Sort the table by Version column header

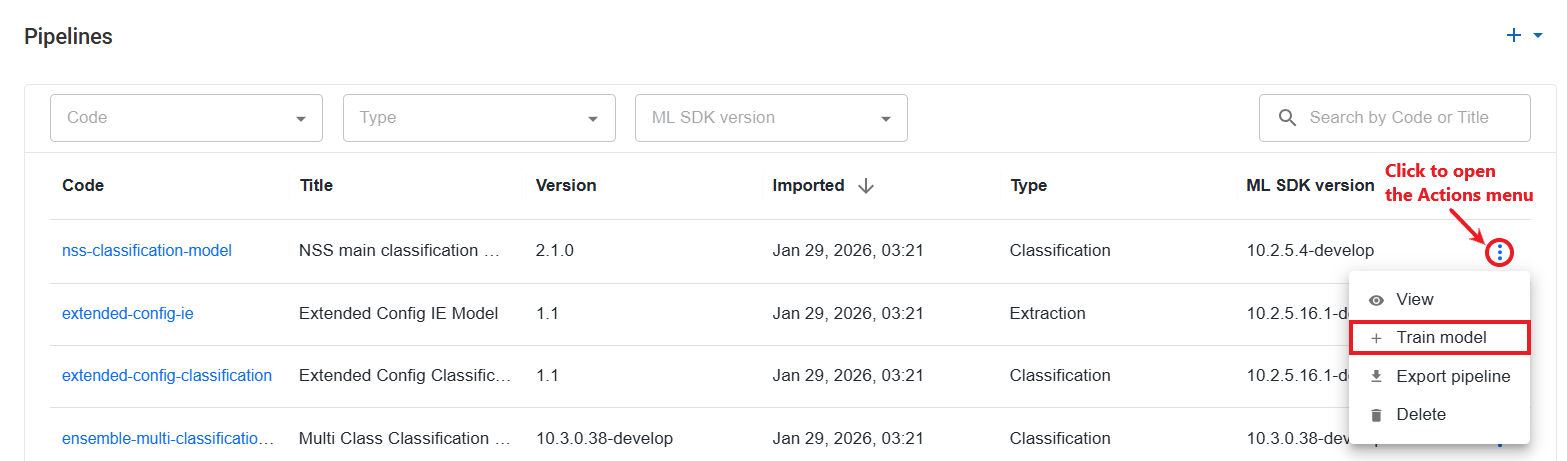click(x=566, y=186)
